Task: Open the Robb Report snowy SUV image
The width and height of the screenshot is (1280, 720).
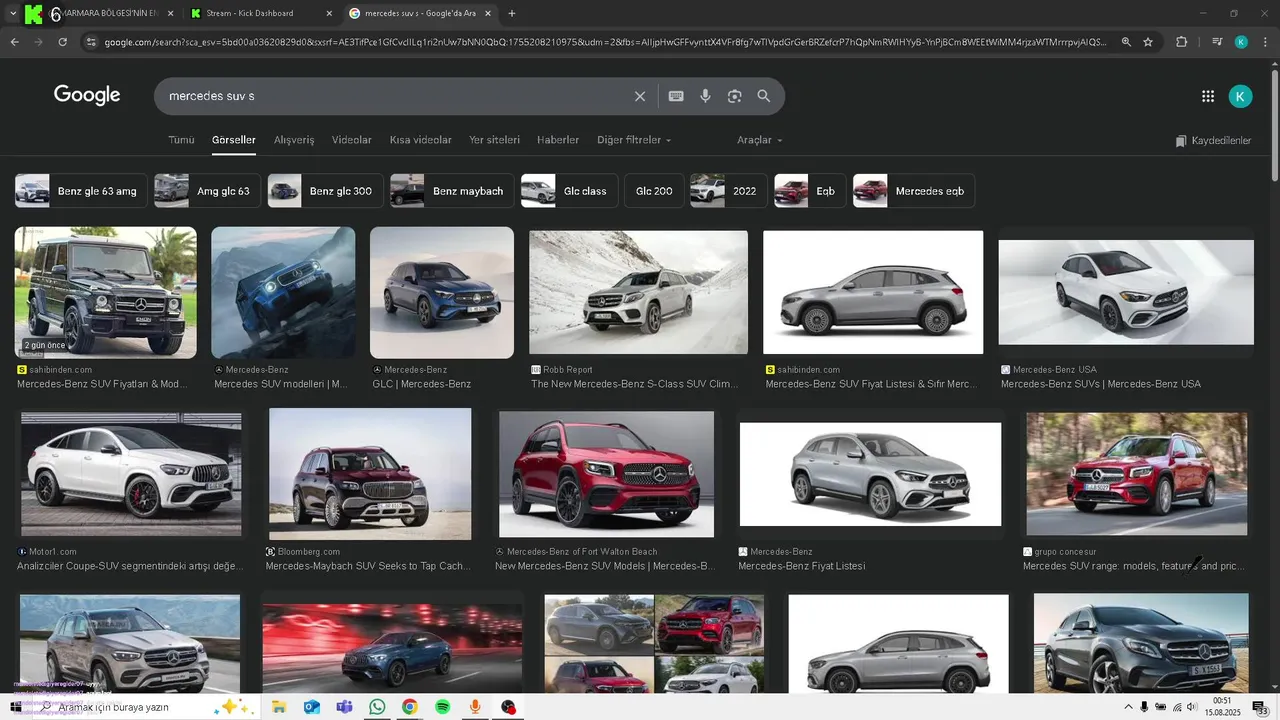Action: click(638, 292)
